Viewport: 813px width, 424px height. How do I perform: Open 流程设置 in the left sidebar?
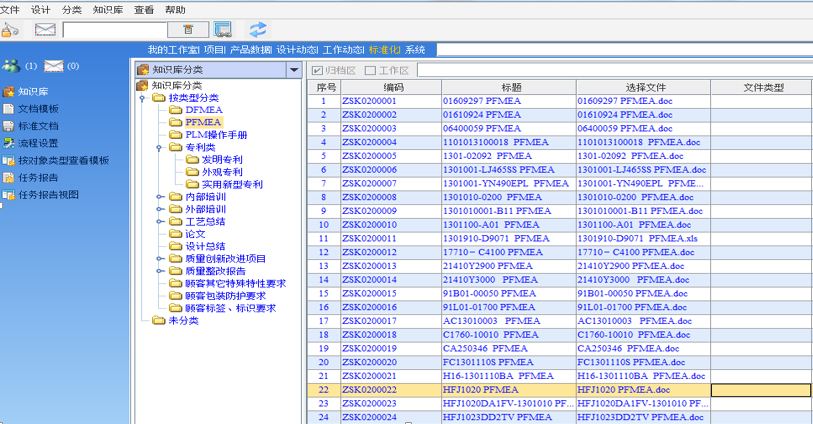coord(38,143)
